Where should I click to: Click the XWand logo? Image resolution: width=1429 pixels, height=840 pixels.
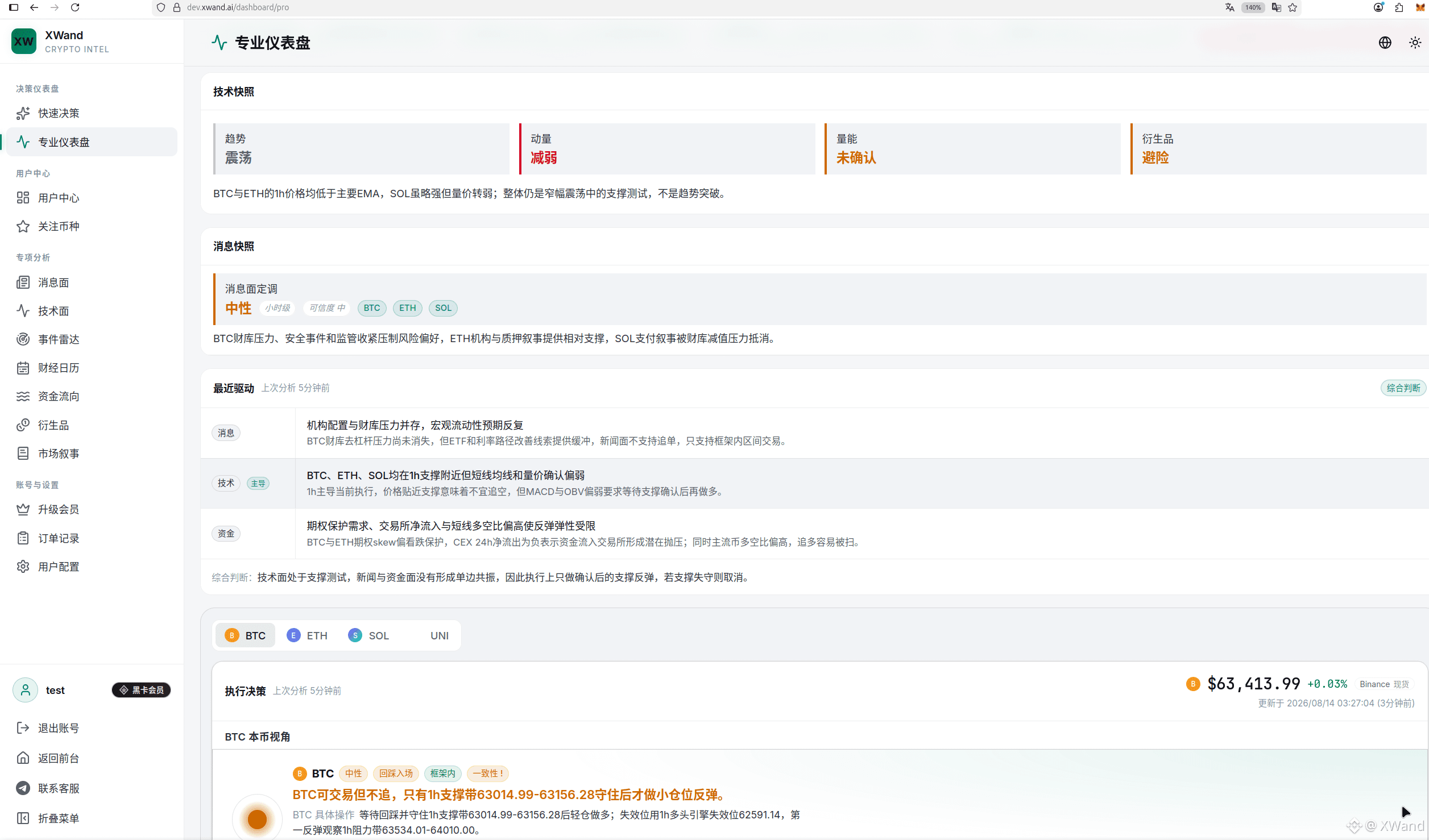click(x=24, y=41)
